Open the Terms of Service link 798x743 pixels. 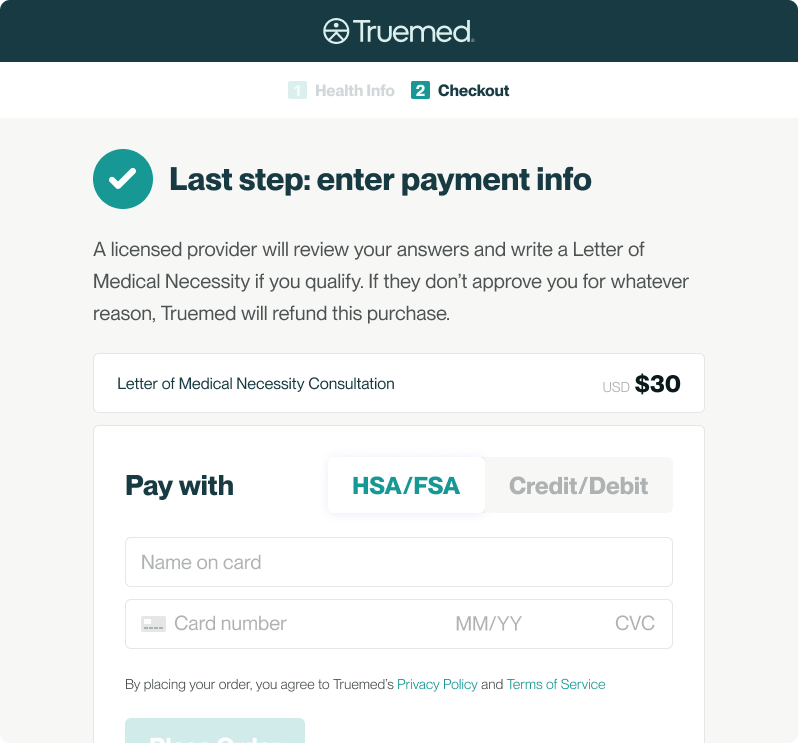tap(556, 684)
